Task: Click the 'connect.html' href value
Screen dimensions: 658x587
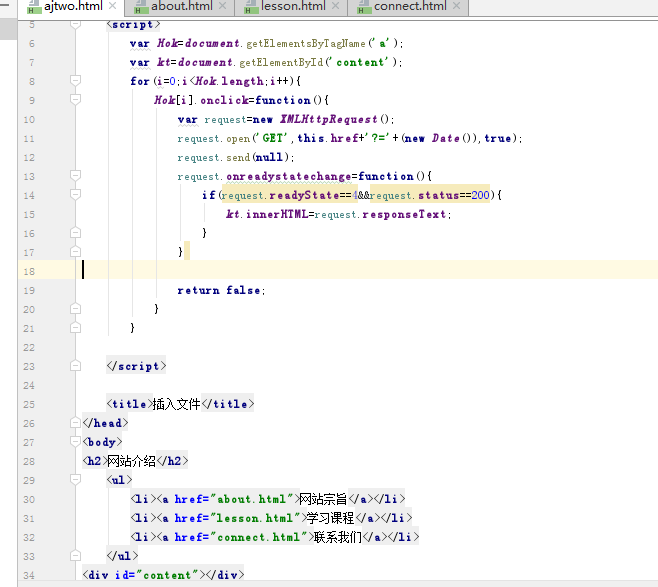Action: click(258, 537)
